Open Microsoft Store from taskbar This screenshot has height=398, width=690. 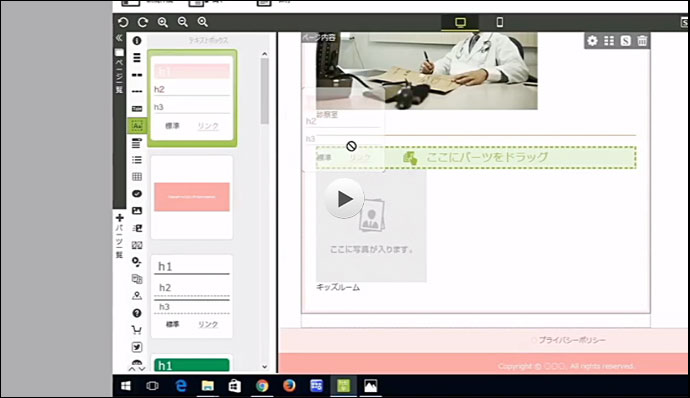235,386
